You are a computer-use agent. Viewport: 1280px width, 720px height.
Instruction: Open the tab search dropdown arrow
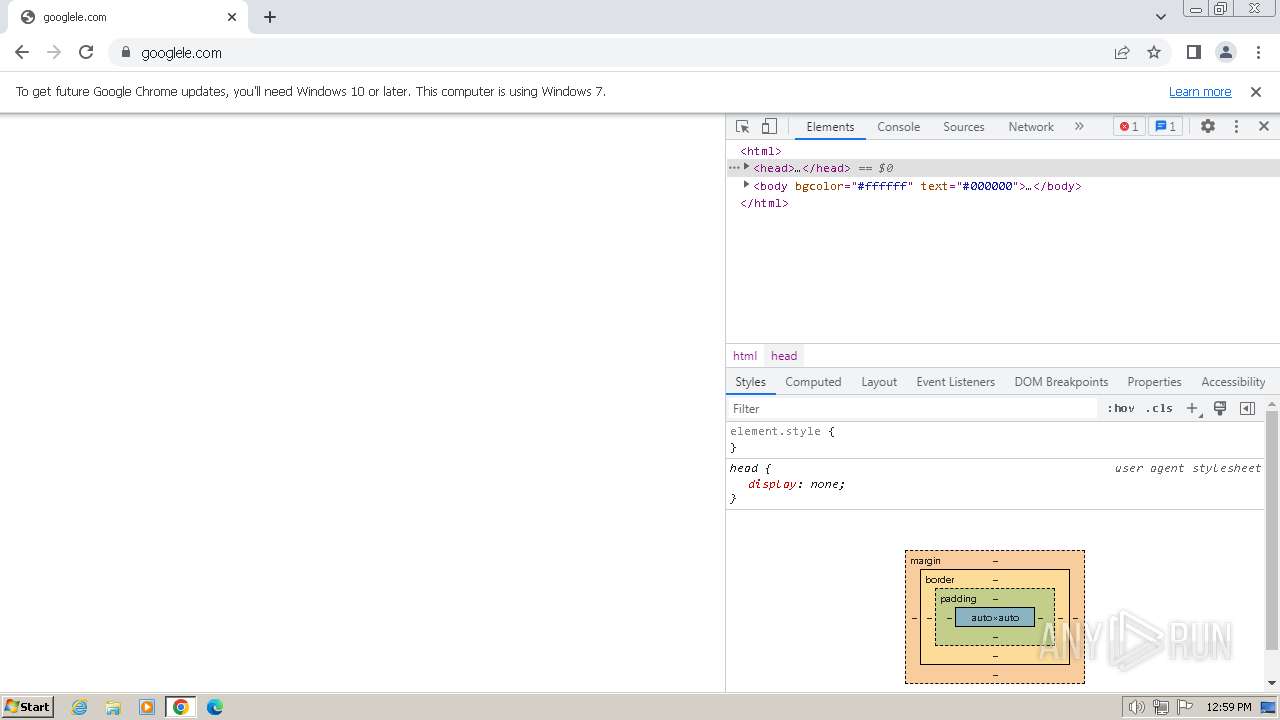[1161, 17]
